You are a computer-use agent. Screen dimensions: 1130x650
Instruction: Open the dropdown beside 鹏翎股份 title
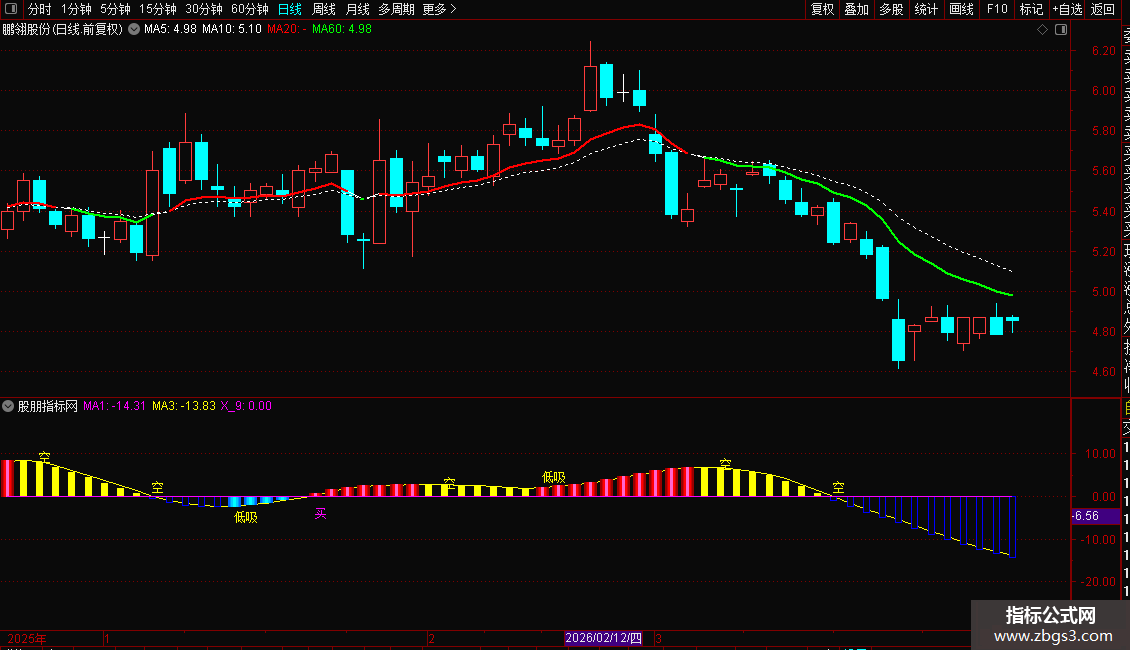point(134,30)
